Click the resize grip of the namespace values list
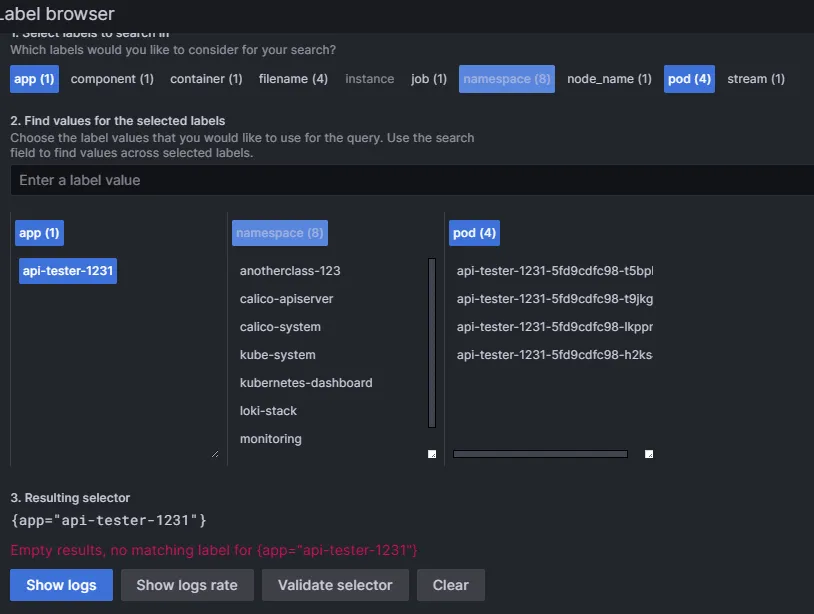The width and height of the screenshot is (814, 614). 432,454
